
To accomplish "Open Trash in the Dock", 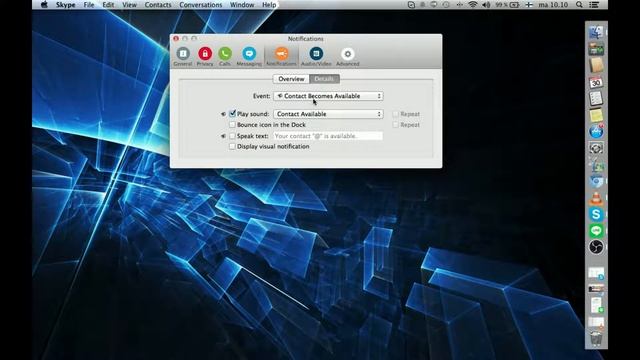I will click(x=596, y=339).
